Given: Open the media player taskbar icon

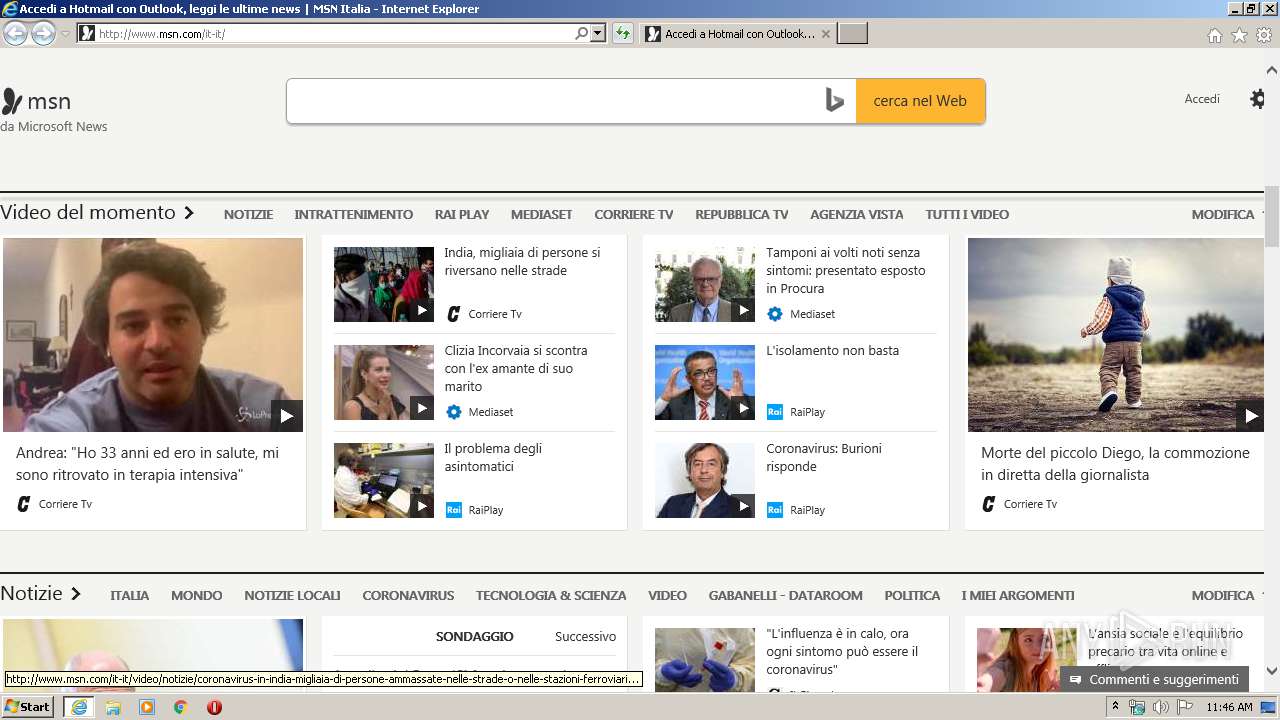Looking at the screenshot, I should [x=147, y=707].
